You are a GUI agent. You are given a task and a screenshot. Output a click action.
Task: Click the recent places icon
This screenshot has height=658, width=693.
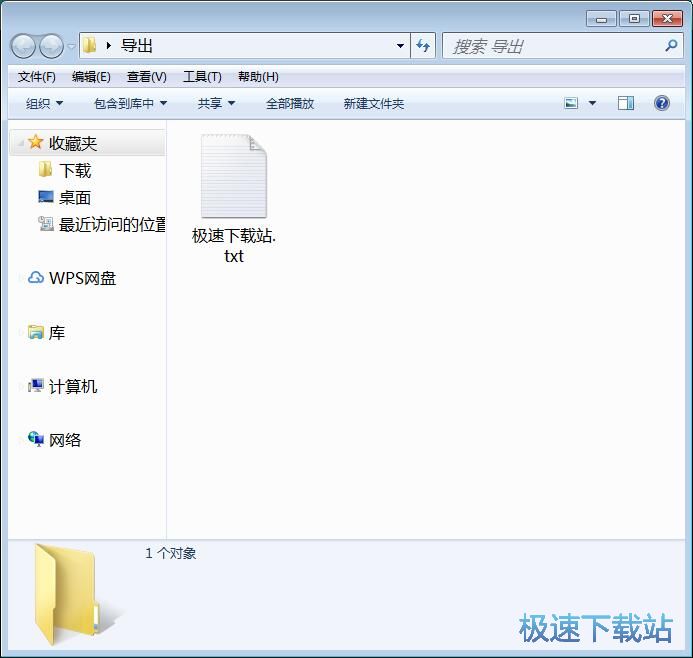[x=46, y=223]
